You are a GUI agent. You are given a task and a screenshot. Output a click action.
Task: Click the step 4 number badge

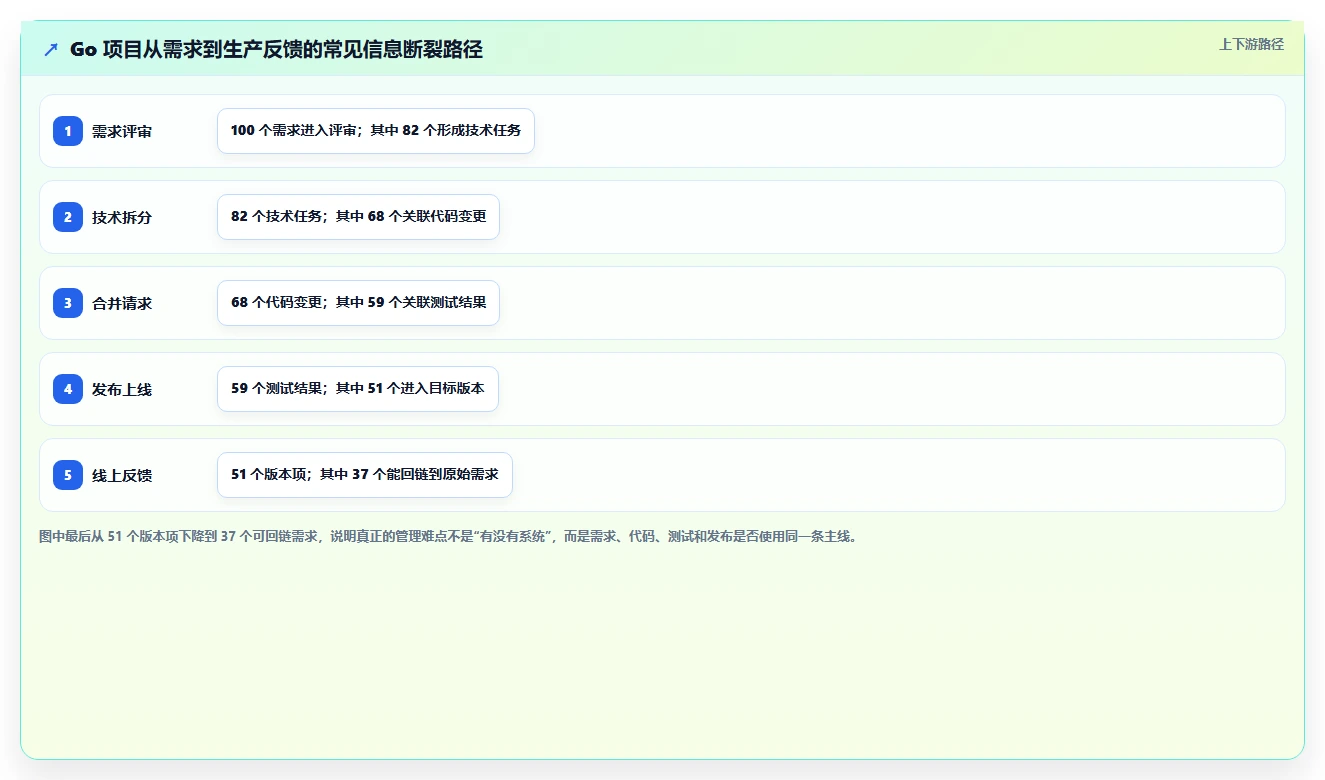click(x=68, y=389)
